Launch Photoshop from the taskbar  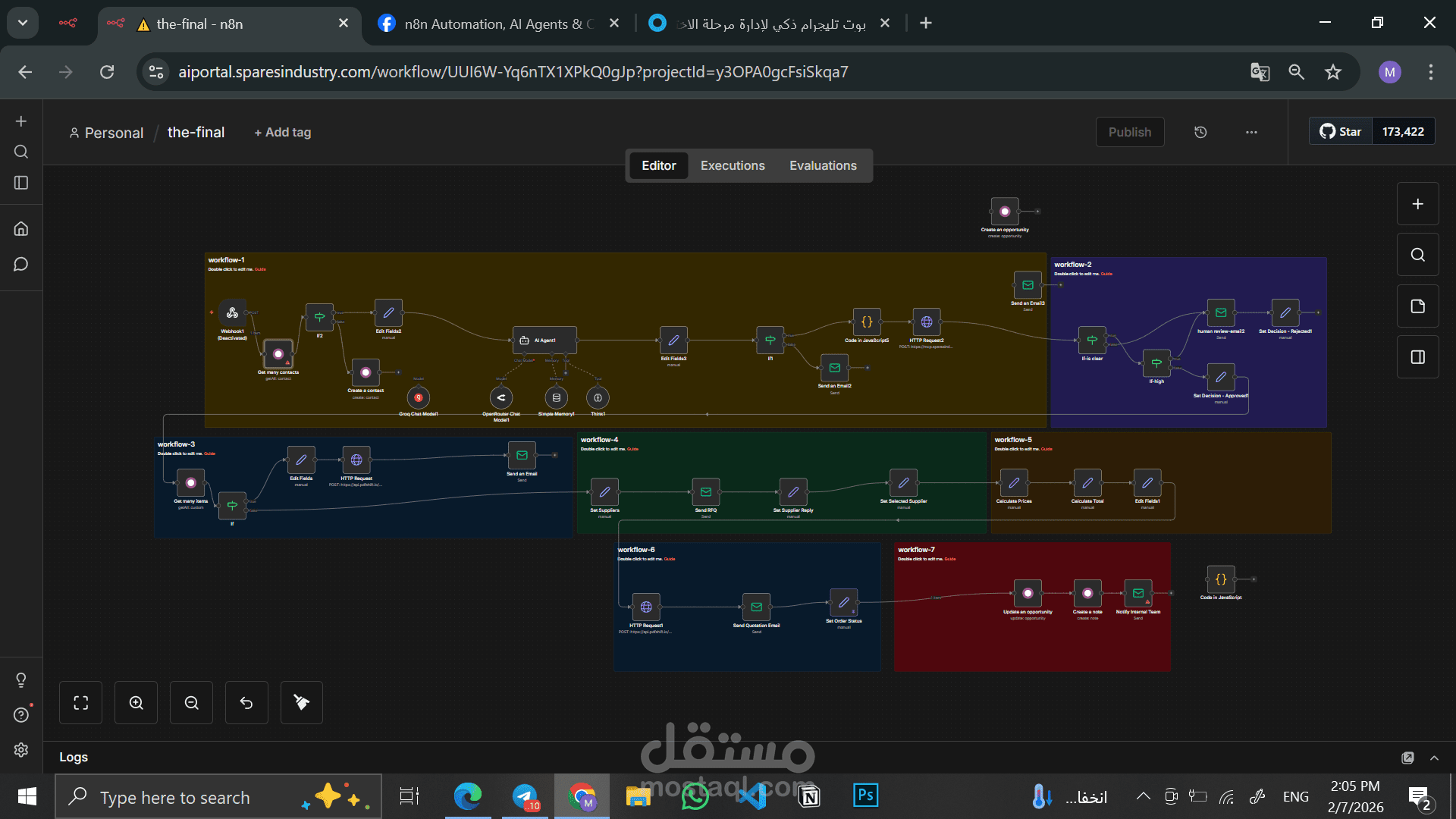(865, 795)
